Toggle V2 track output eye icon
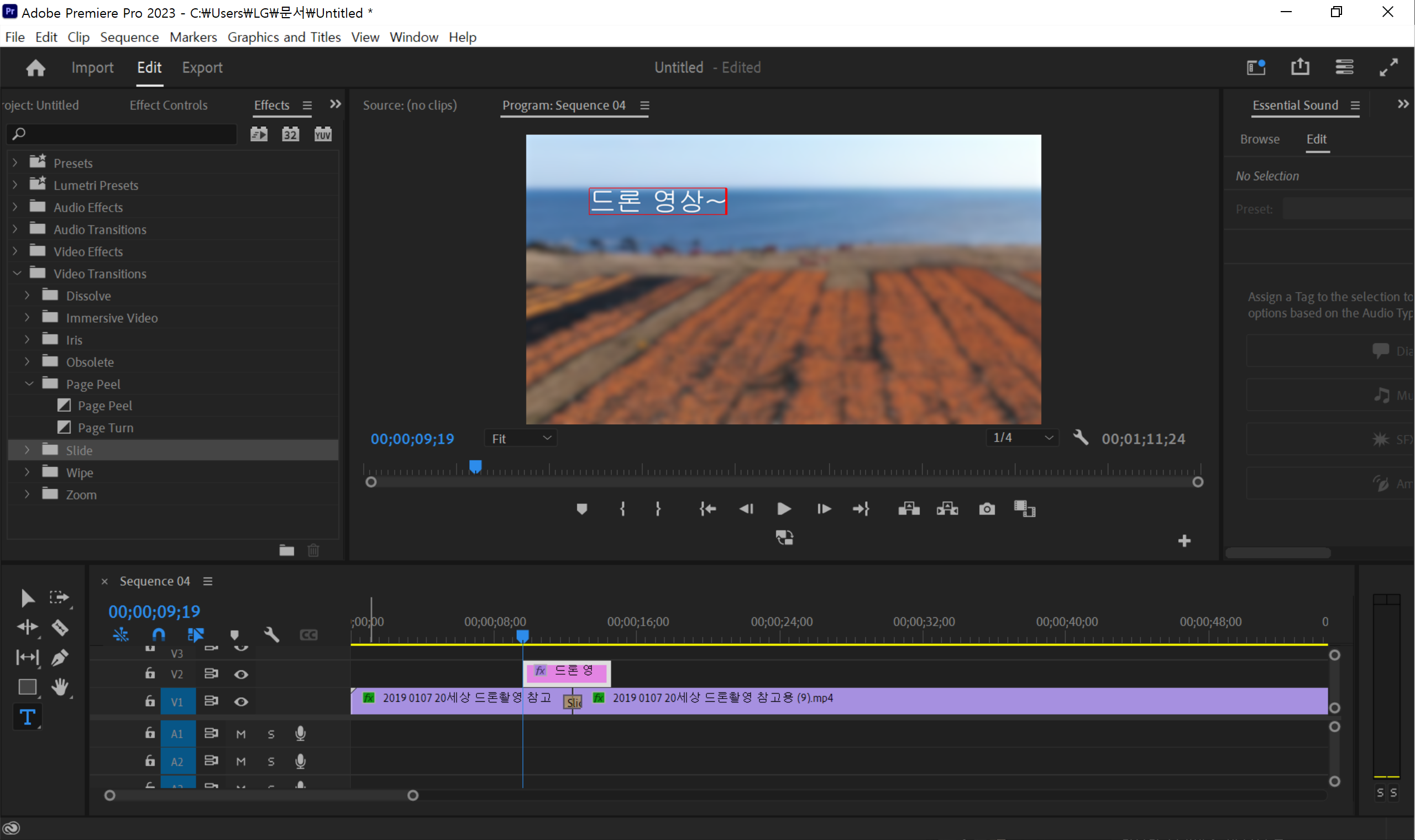This screenshot has height=840, width=1415. pyautogui.click(x=241, y=674)
